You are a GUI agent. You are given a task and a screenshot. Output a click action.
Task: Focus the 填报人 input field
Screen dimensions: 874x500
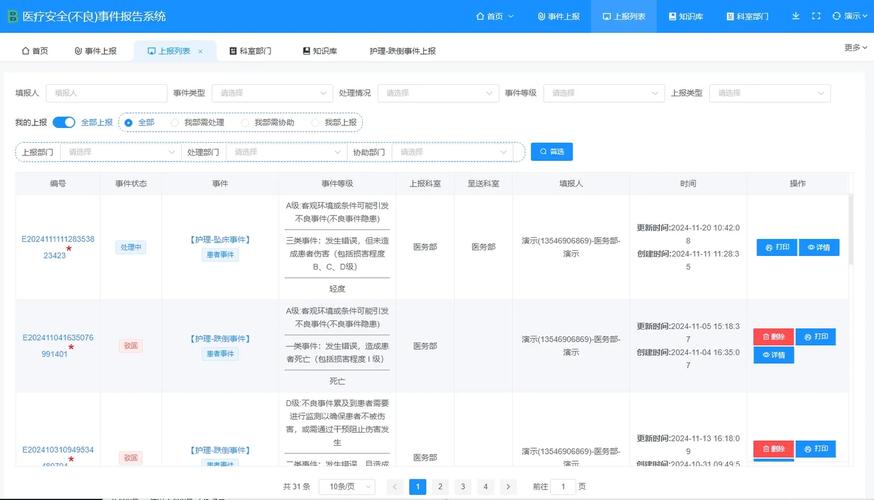click(106, 93)
